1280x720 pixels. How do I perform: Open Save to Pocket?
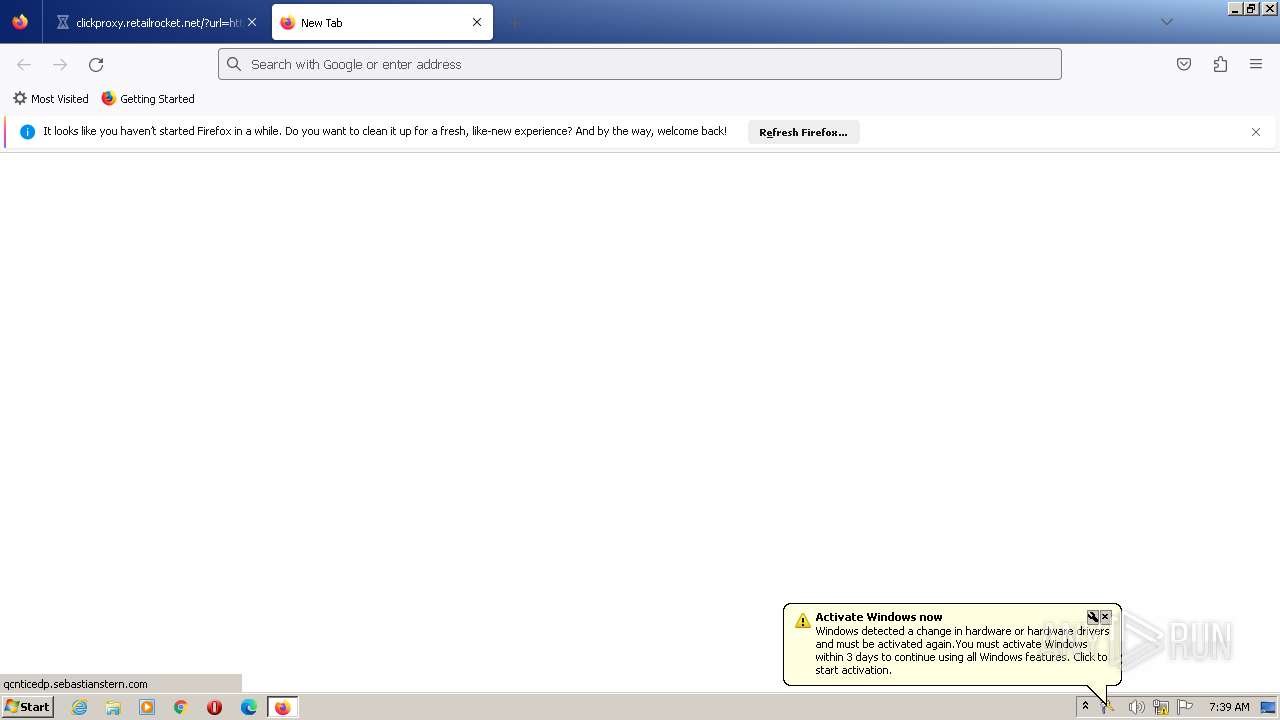point(1184,64)
